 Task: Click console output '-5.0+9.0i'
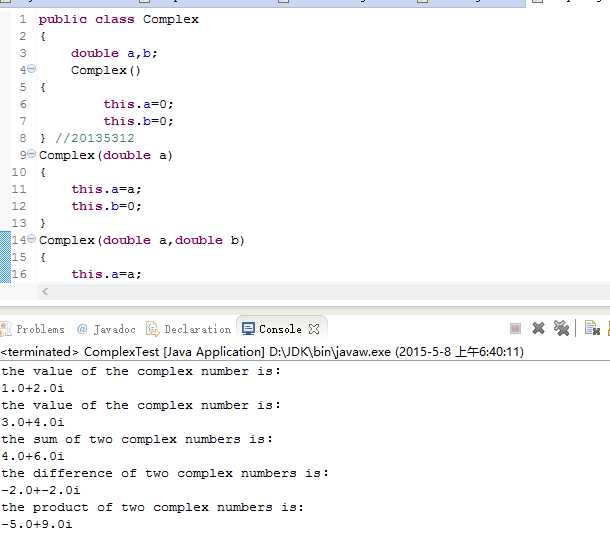point(37,524)
